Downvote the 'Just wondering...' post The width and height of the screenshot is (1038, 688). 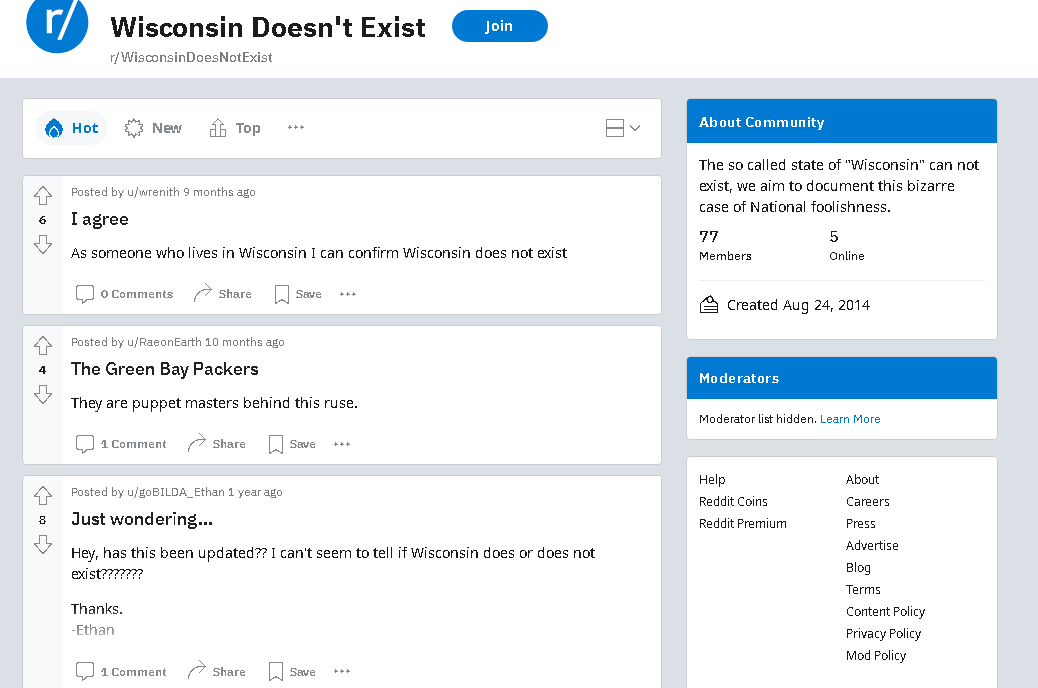coord(43,544)
